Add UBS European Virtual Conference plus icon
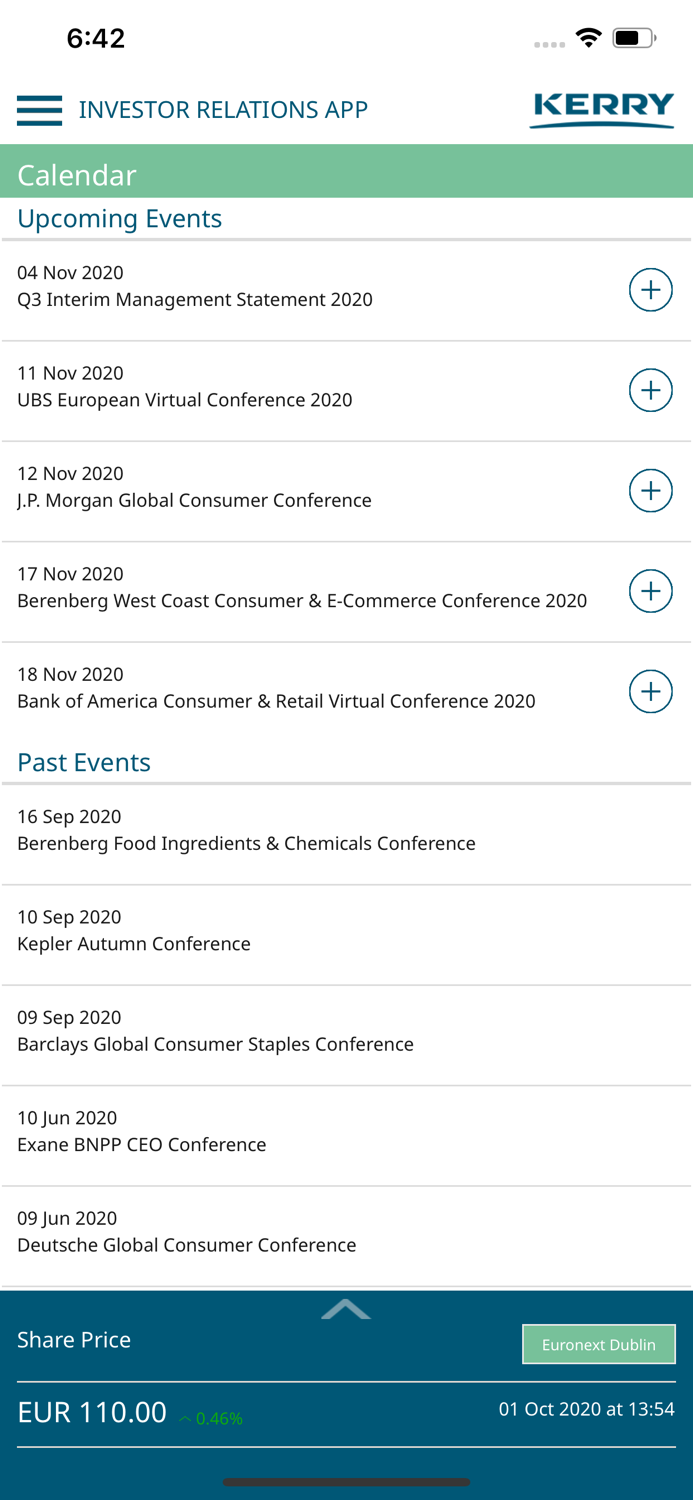The height and width of the screenshot is (1500, 693). click(x=650, y=390)
